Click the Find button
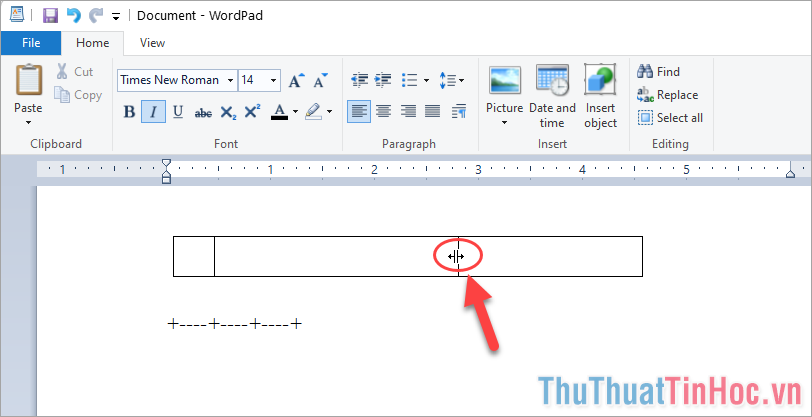The image size is (812, 417). pyautogui.click(x=659, y=71)
